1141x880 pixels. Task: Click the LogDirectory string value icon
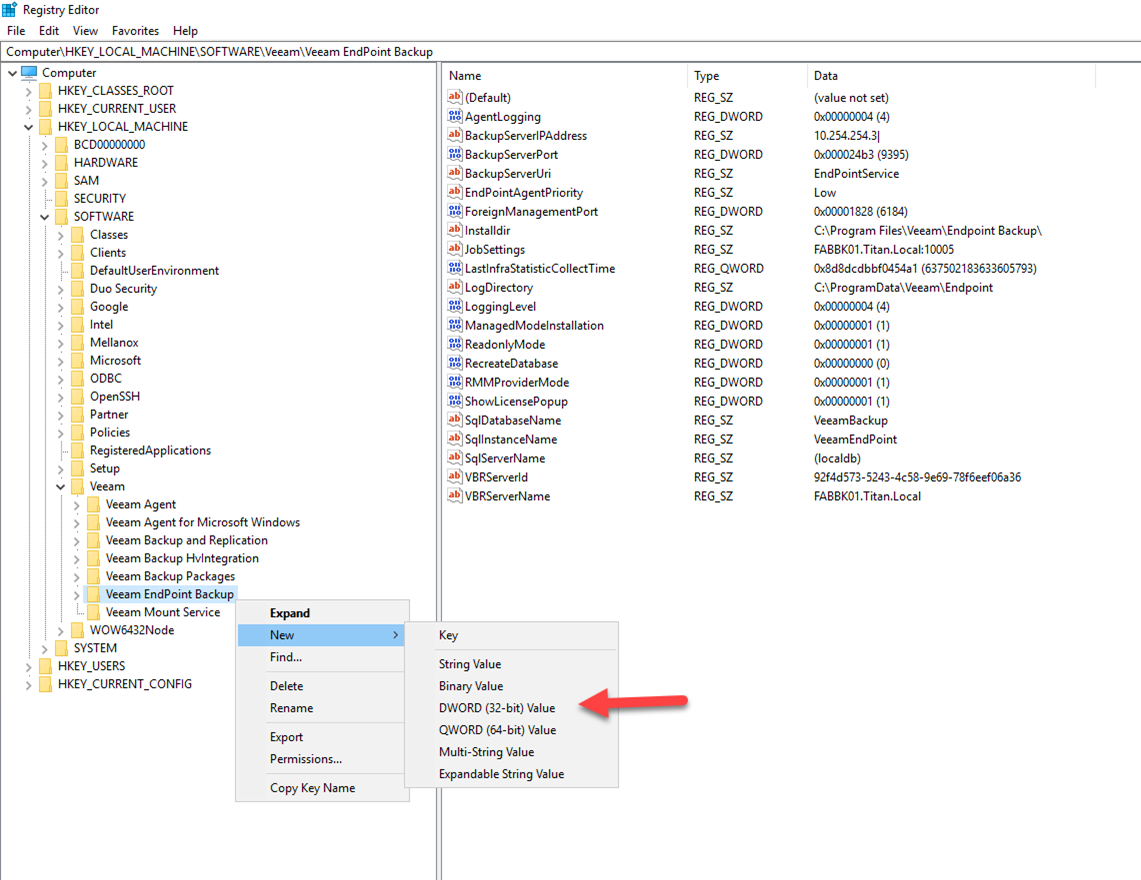(x=455, y=288)
